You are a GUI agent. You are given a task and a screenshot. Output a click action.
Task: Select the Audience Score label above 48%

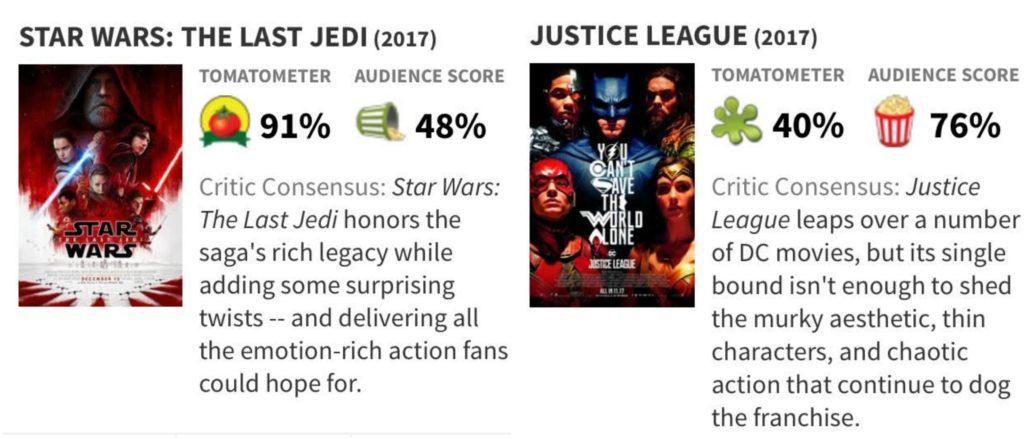(x=429, y=76)
